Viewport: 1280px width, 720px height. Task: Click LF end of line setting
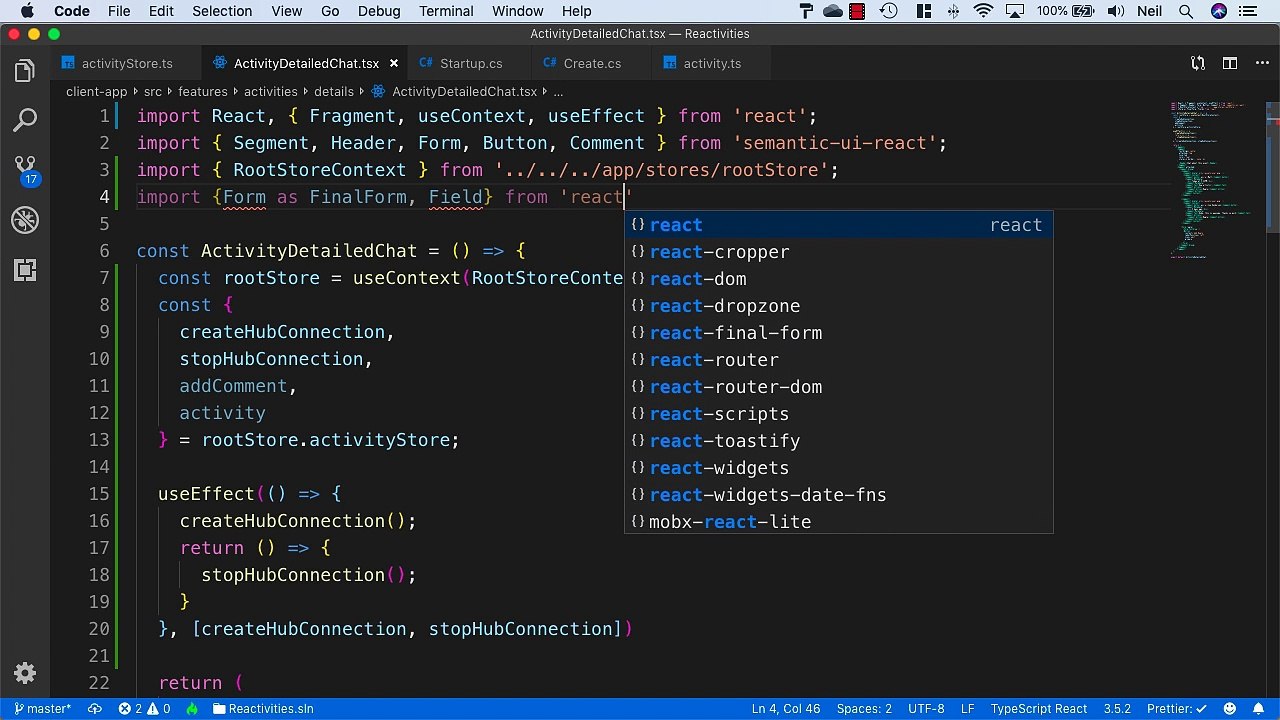coord(967,709)
